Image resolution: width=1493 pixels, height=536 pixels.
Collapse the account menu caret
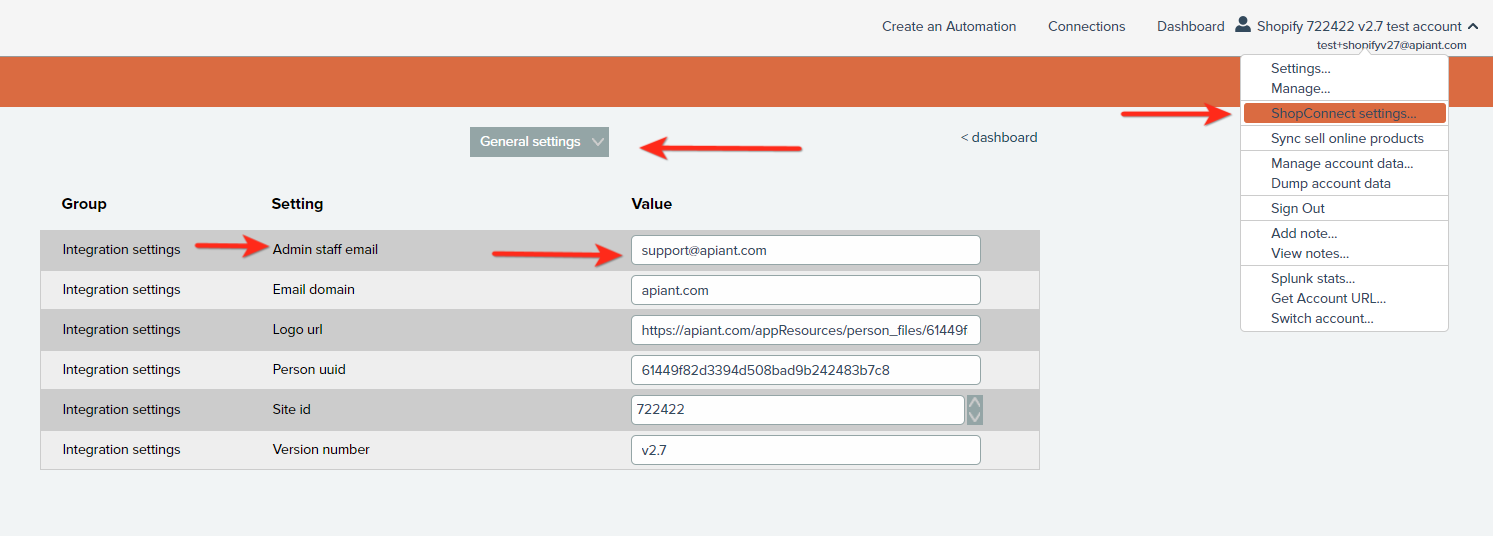coord(1472,26)
